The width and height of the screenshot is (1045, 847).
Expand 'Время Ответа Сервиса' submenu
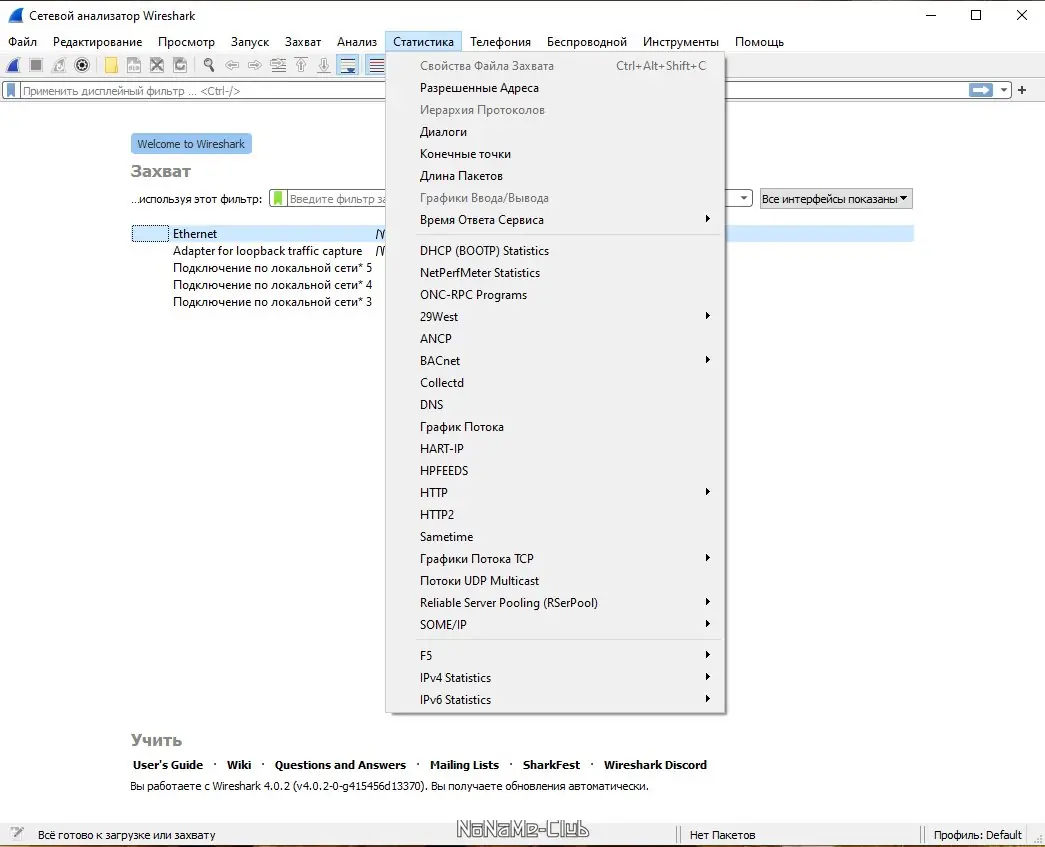[555, 220]
